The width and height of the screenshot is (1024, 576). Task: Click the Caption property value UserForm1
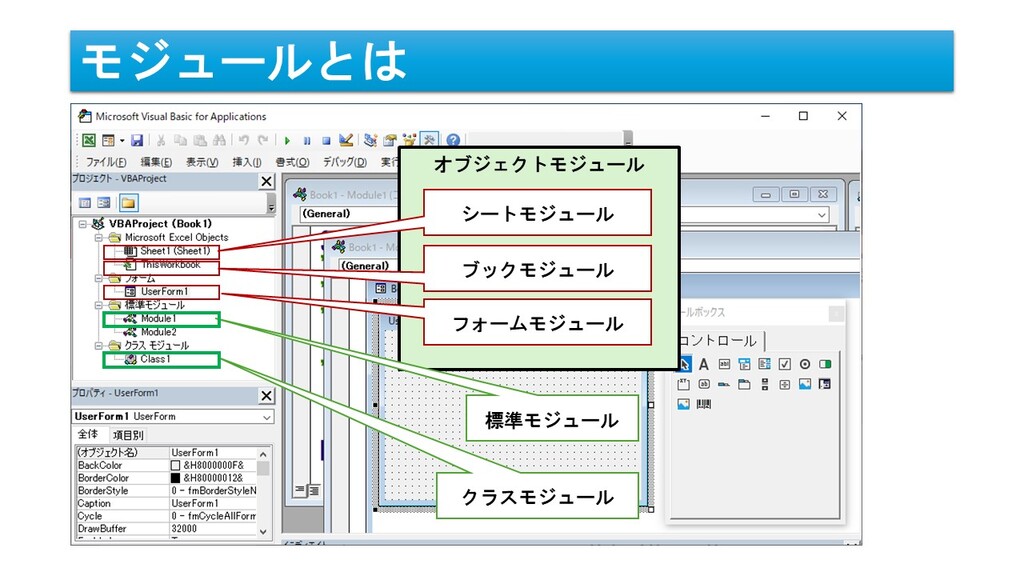pyautogui.click(x=195, y=504)
